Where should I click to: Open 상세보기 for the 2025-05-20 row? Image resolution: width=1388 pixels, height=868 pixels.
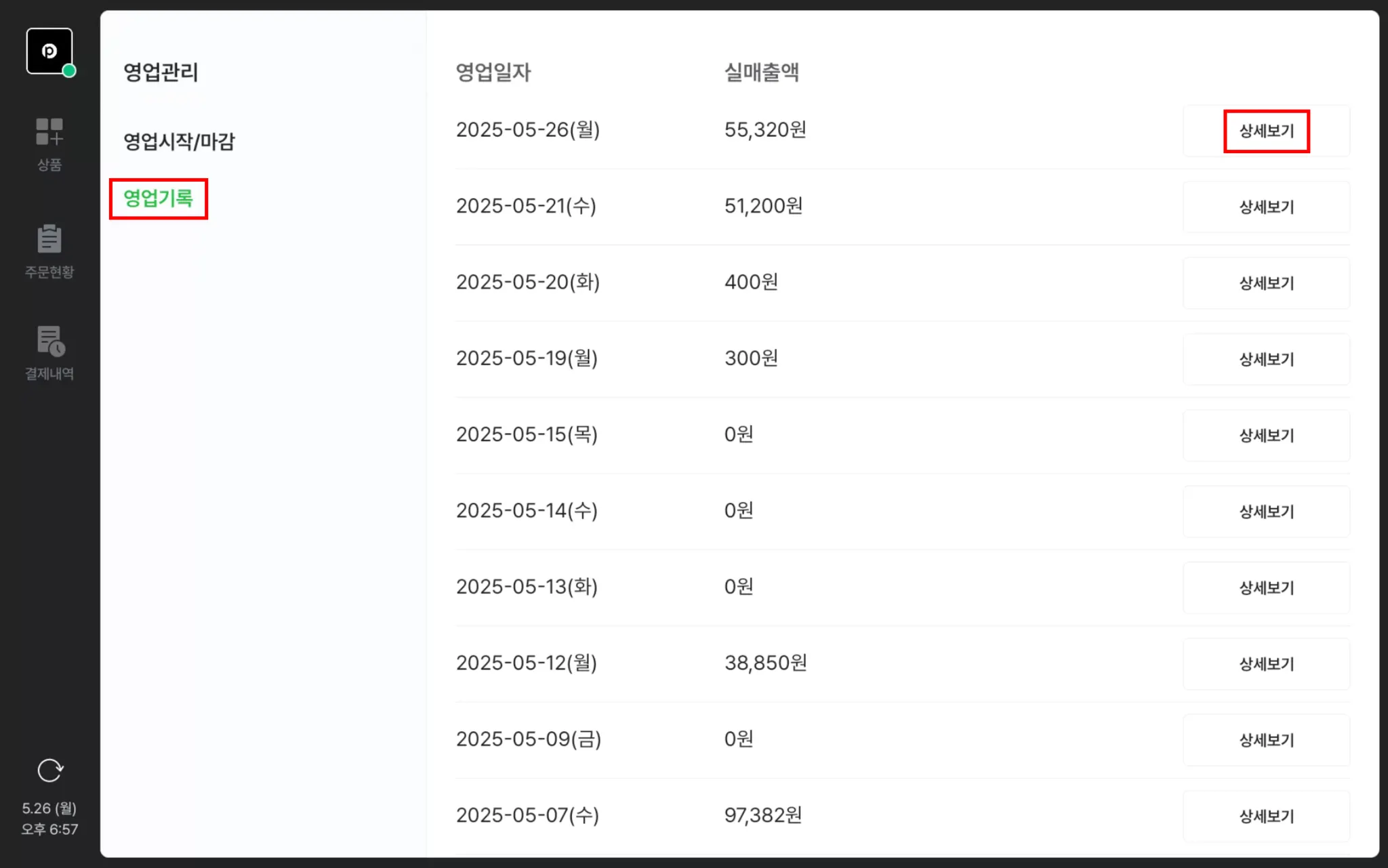click(x=1266, y=283)
